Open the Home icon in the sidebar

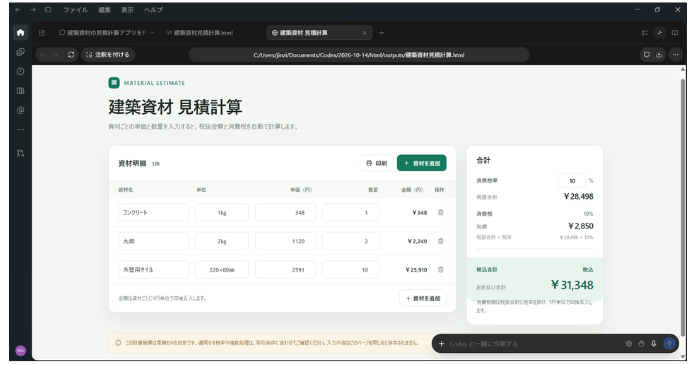click(x=20, y=32)
